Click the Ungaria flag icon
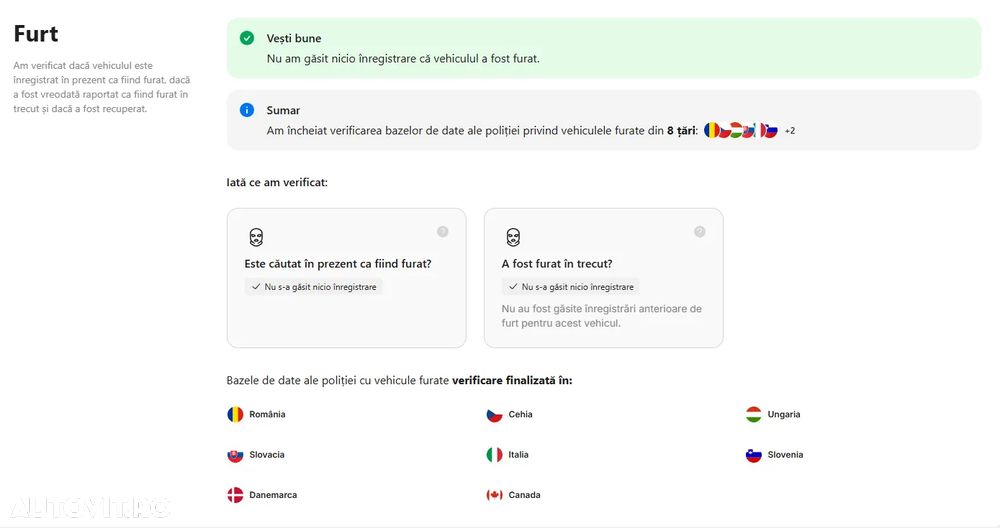 click(753, 414)
